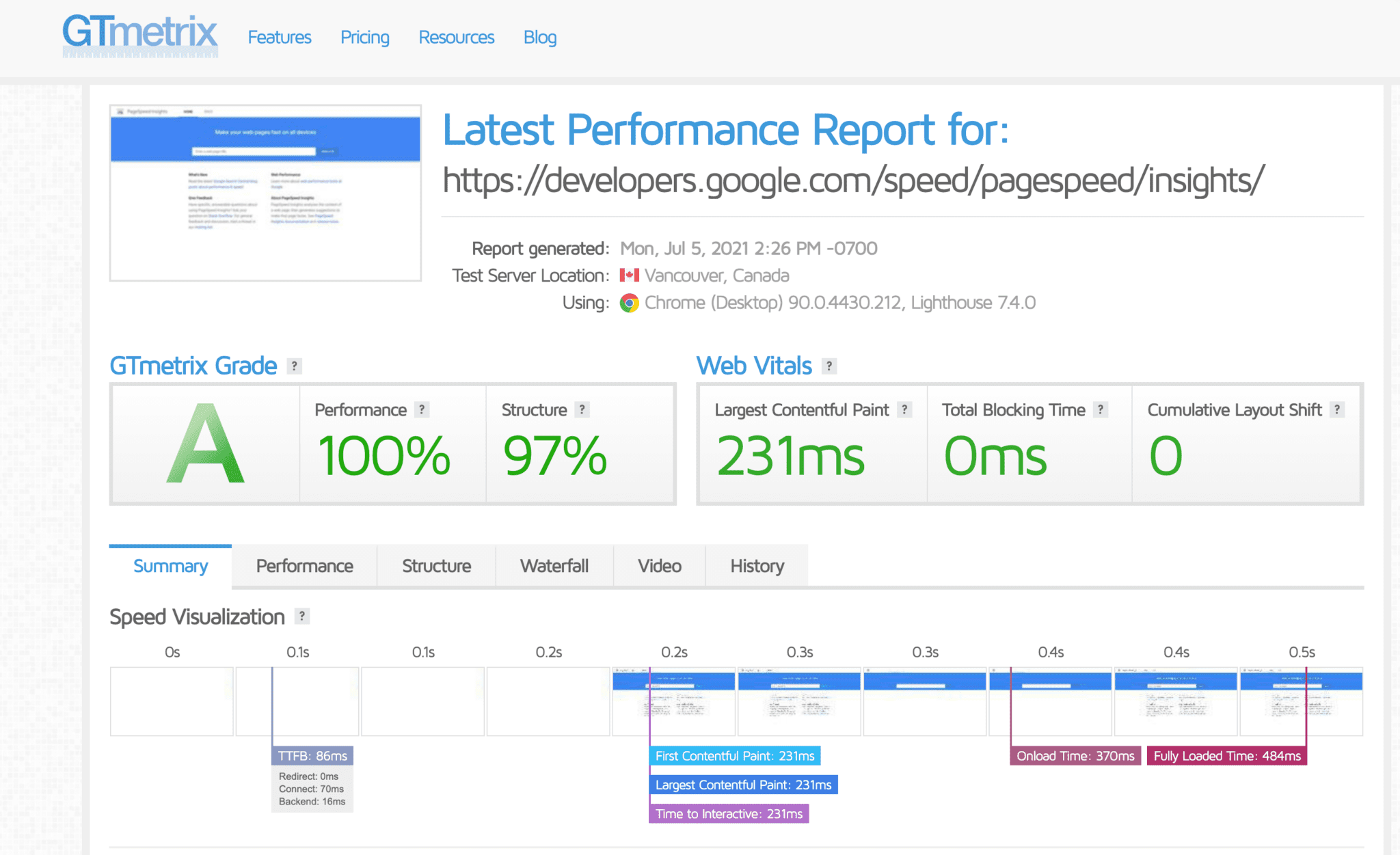The height and width of the screenshot is (855, 1400).
Task: Open Pricing in top navigation
Action: pyautogui.click(x=365, y=38)
